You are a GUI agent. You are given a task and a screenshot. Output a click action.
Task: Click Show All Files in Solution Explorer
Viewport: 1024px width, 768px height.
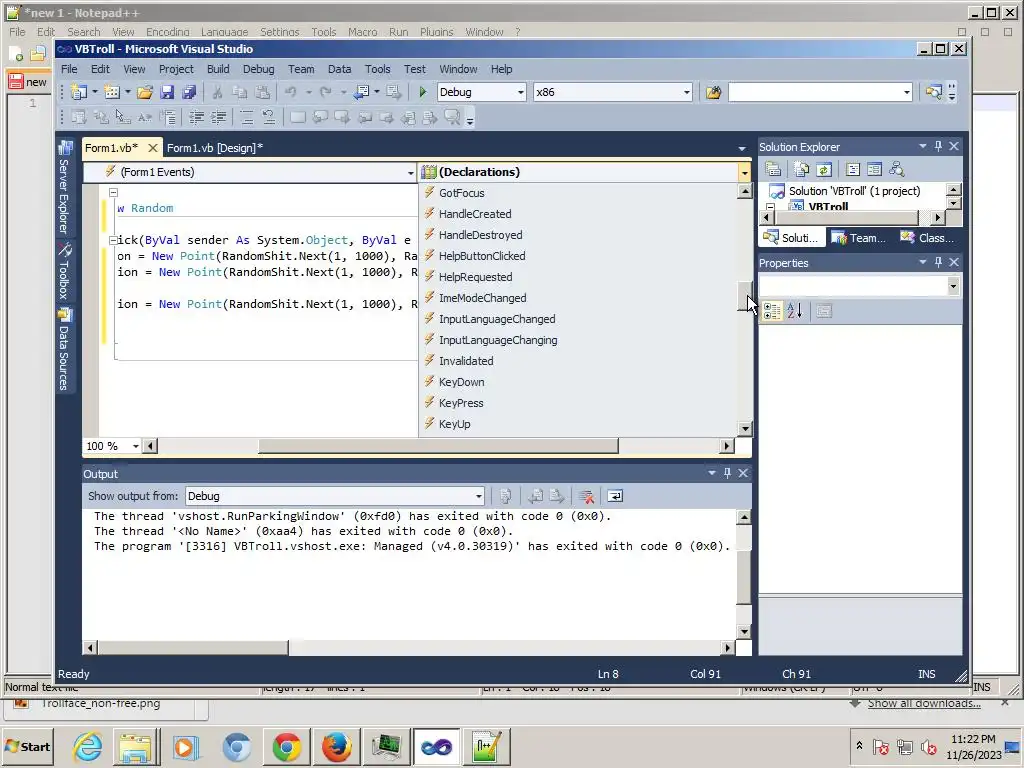pos(801,170)
